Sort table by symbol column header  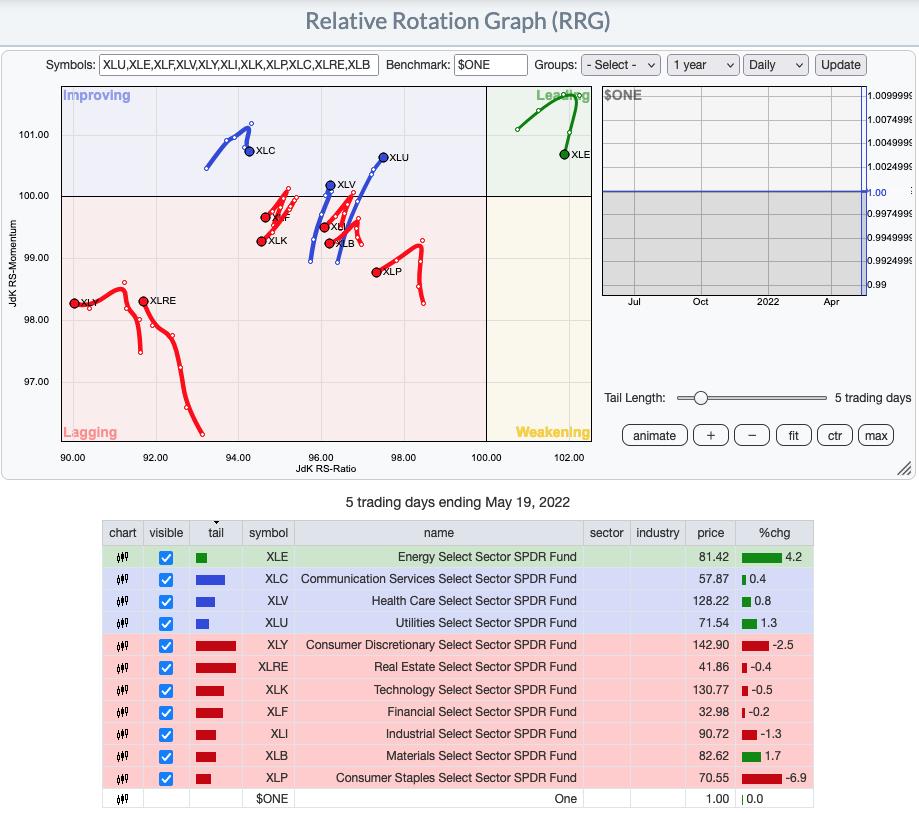(x=268, y=533)
